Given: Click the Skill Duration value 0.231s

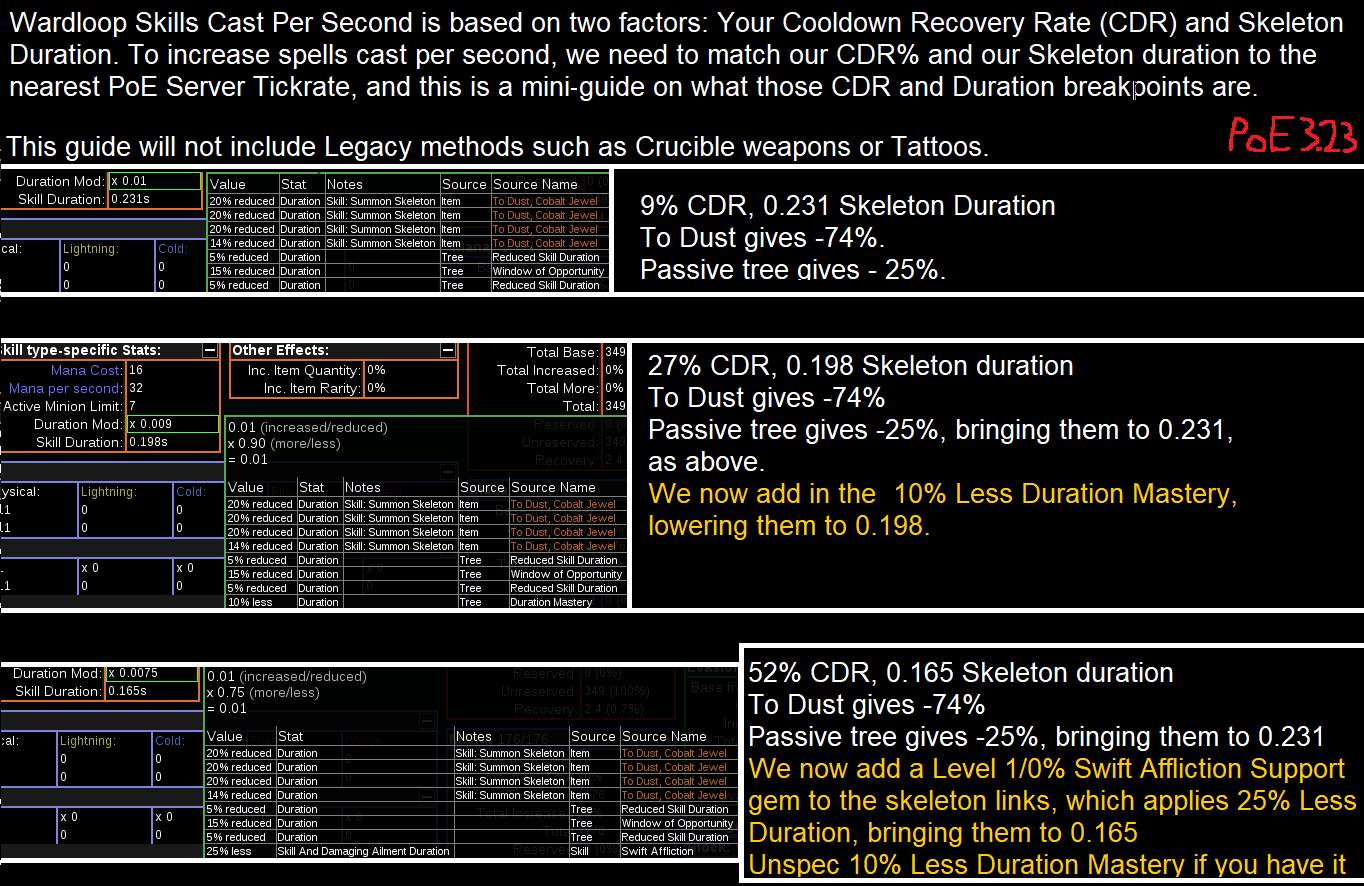Looking at the screenshot, I should (x=154, y=199).
